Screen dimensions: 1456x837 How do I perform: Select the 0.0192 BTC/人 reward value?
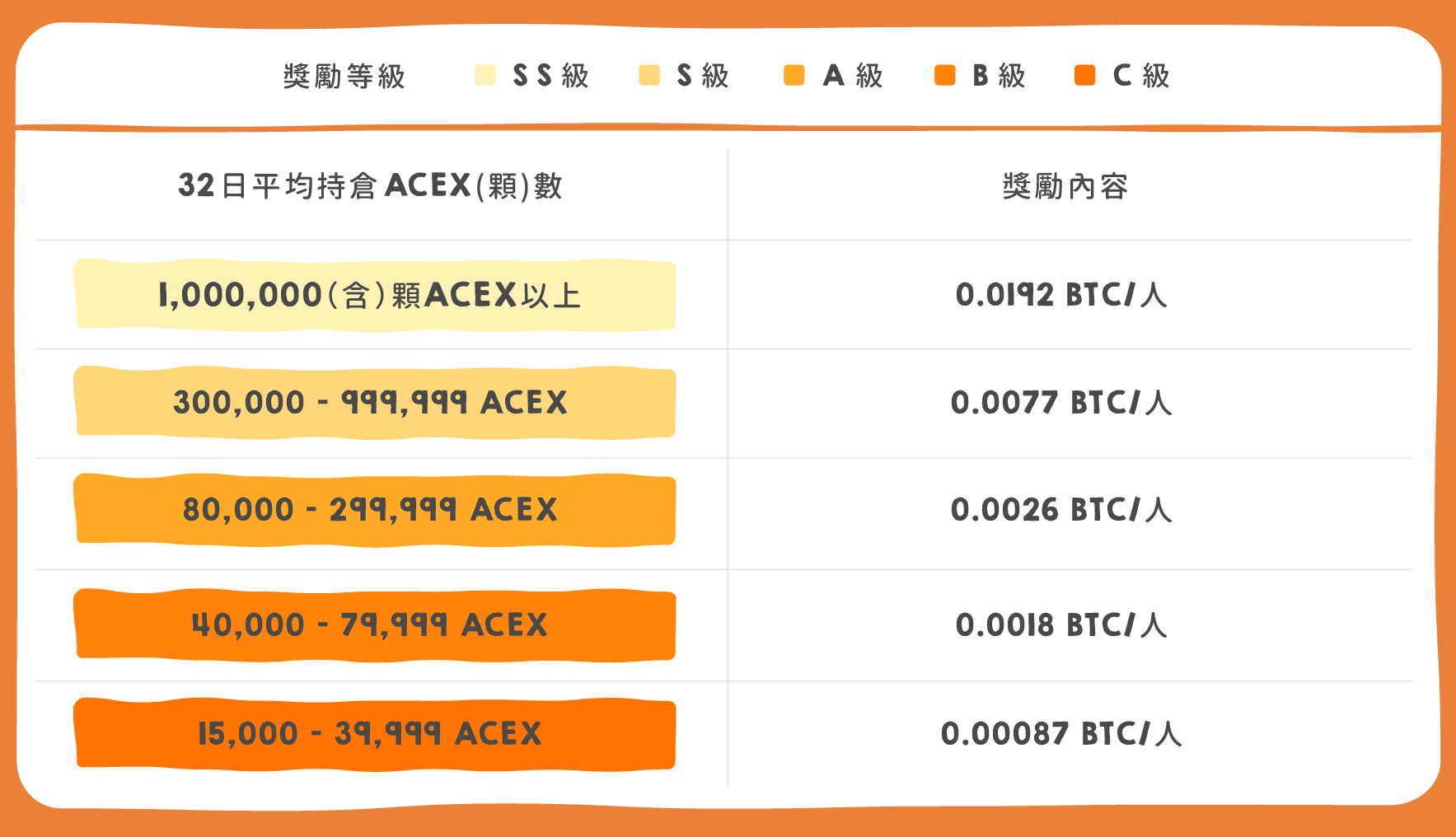click(x=1061, y=295)
